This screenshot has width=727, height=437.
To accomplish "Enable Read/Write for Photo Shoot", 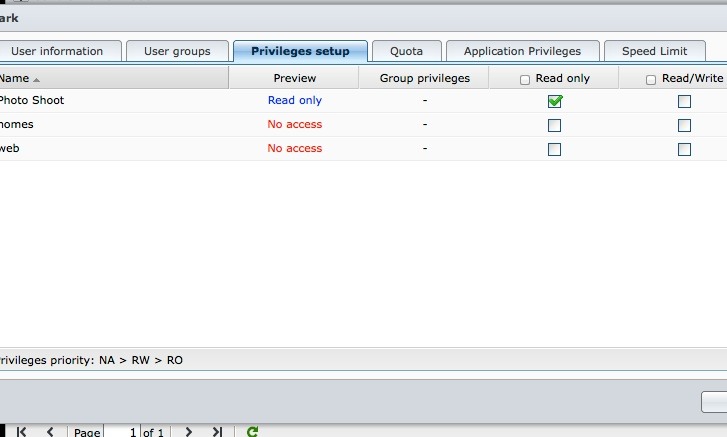I will 684,101.
